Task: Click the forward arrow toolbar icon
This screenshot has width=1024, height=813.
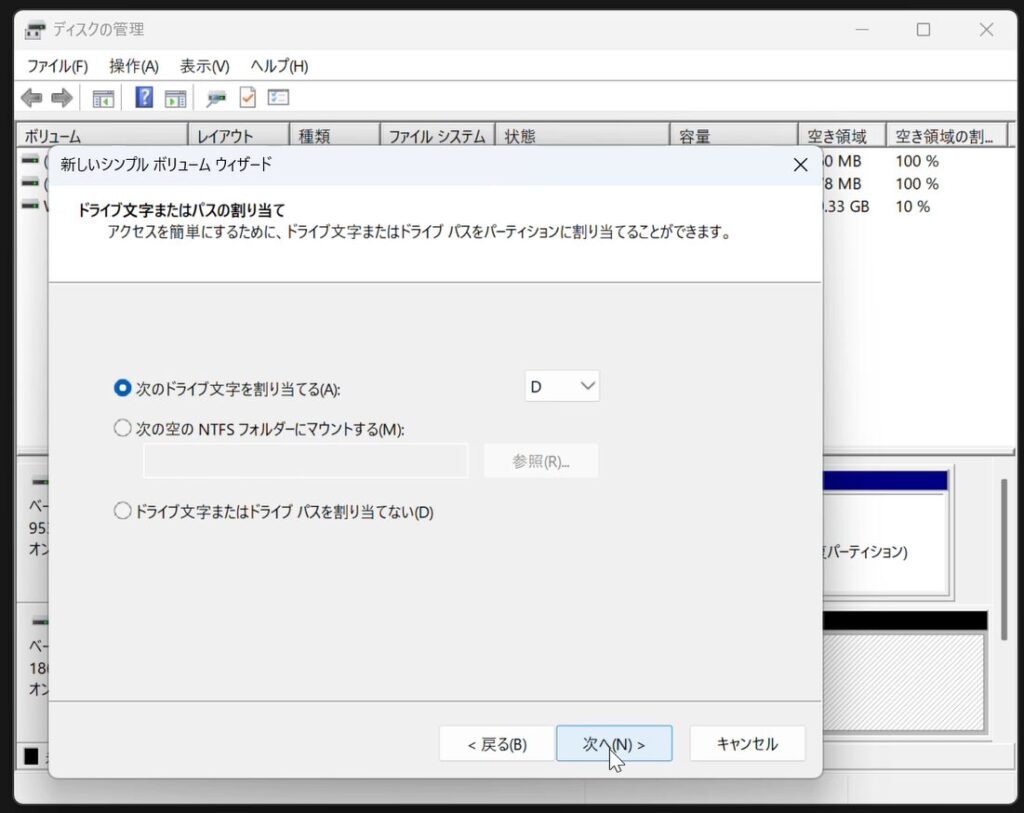Action: 62,98
